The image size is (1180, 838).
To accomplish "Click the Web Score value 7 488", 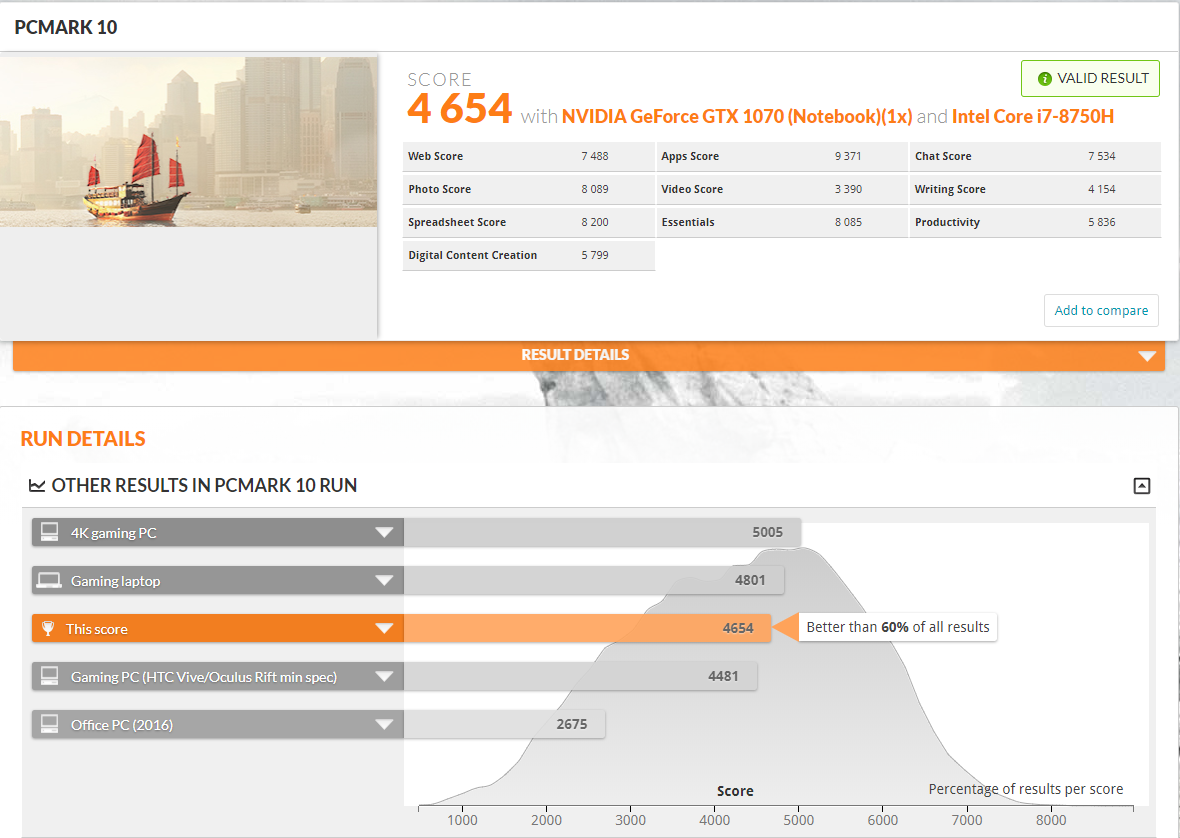I will pyautogui.click(x=595, y=156).
